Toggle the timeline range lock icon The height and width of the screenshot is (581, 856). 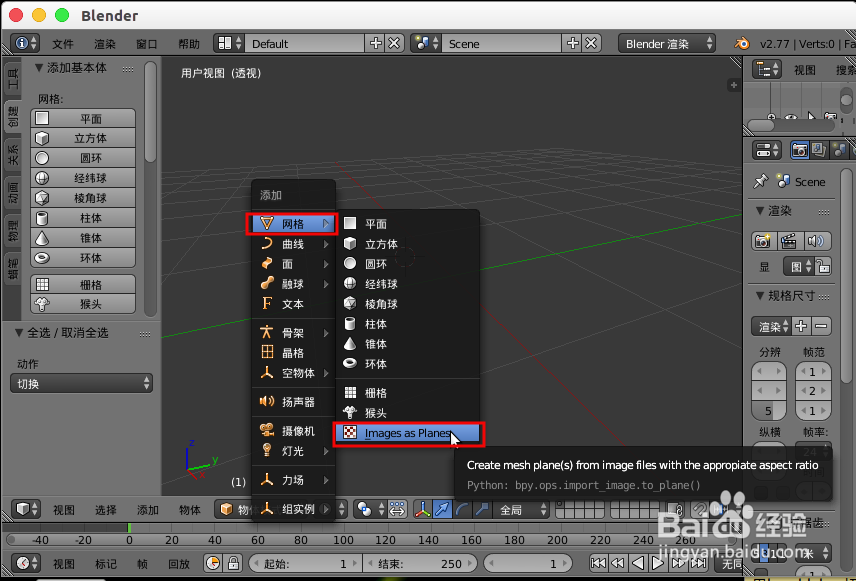[x=234, y=563]
